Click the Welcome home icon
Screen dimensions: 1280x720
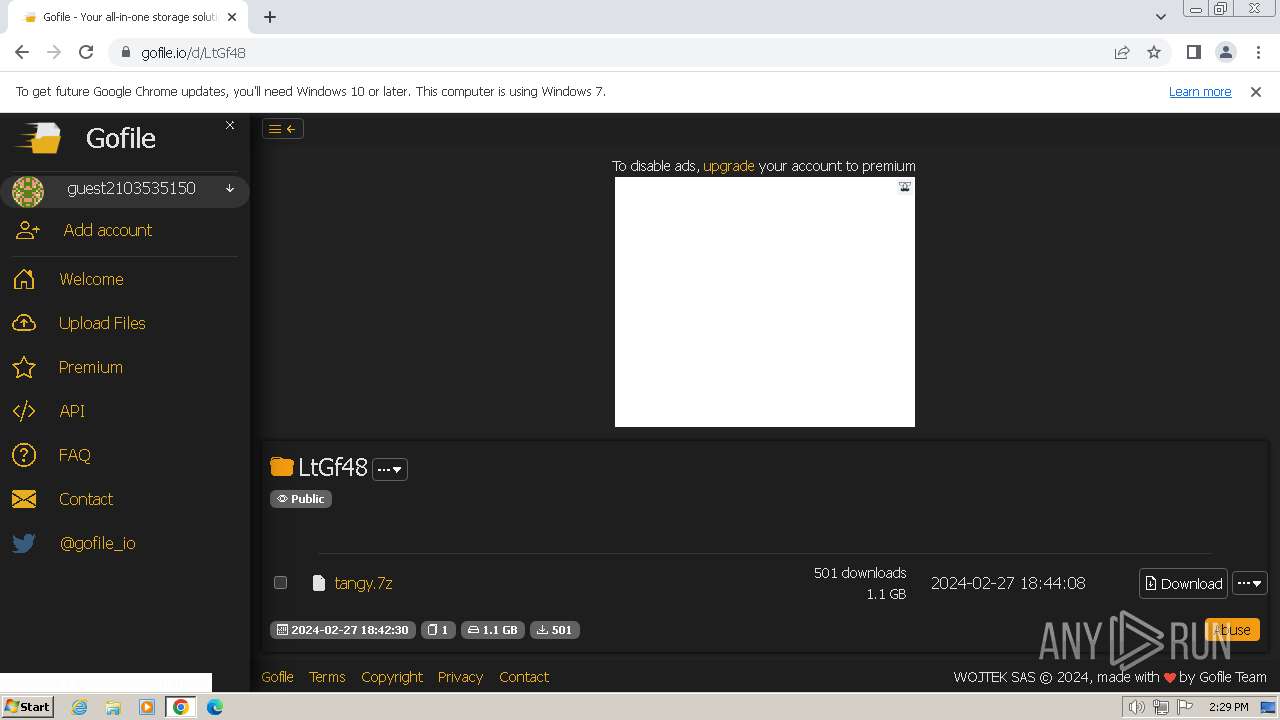[24, 279]
